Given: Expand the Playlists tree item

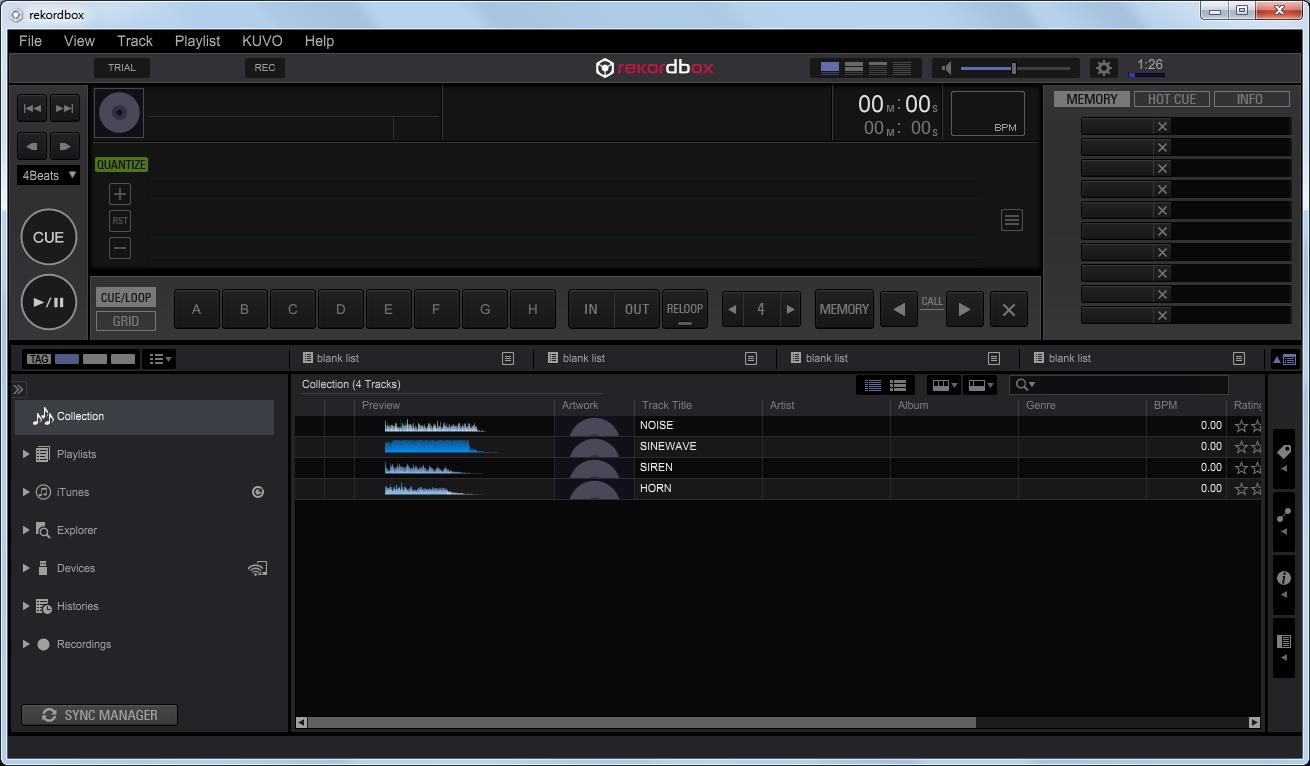Looking at the screenshot, I should pyautogui.click(x=25, y=454).
